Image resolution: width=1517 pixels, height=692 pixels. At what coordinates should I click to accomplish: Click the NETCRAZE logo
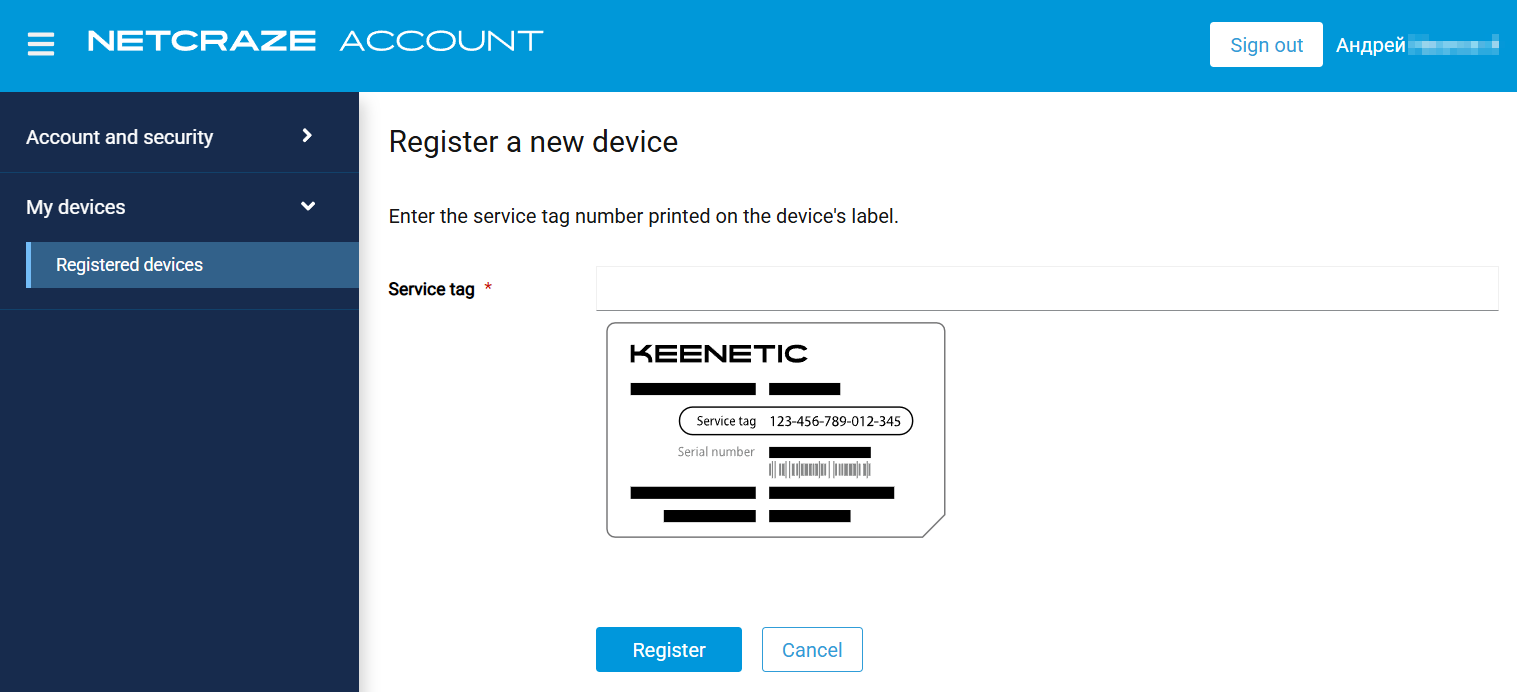coord(202,41)
